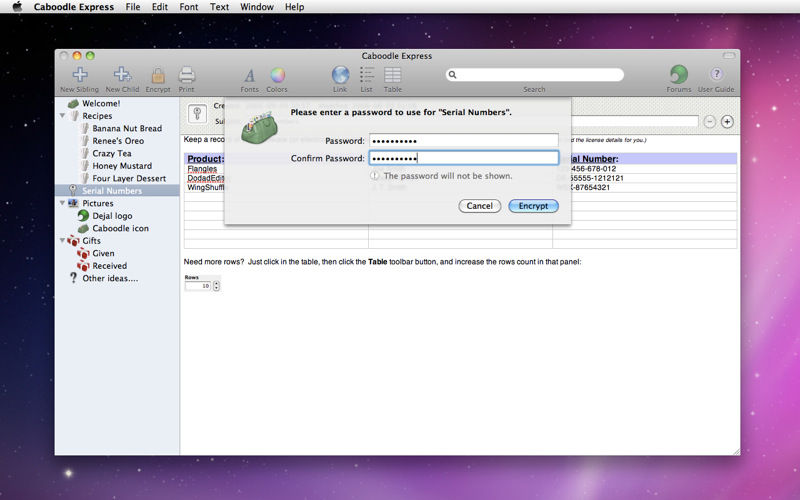Screen dimensions: 800x500
Task: Click the Password field
Action: pyautogui.click(x=464, y=140)
